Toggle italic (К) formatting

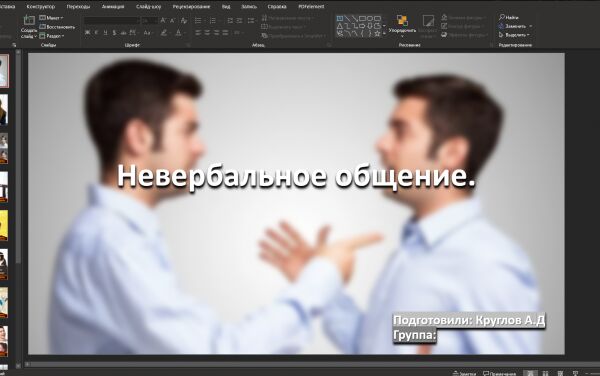click(97, 33)
